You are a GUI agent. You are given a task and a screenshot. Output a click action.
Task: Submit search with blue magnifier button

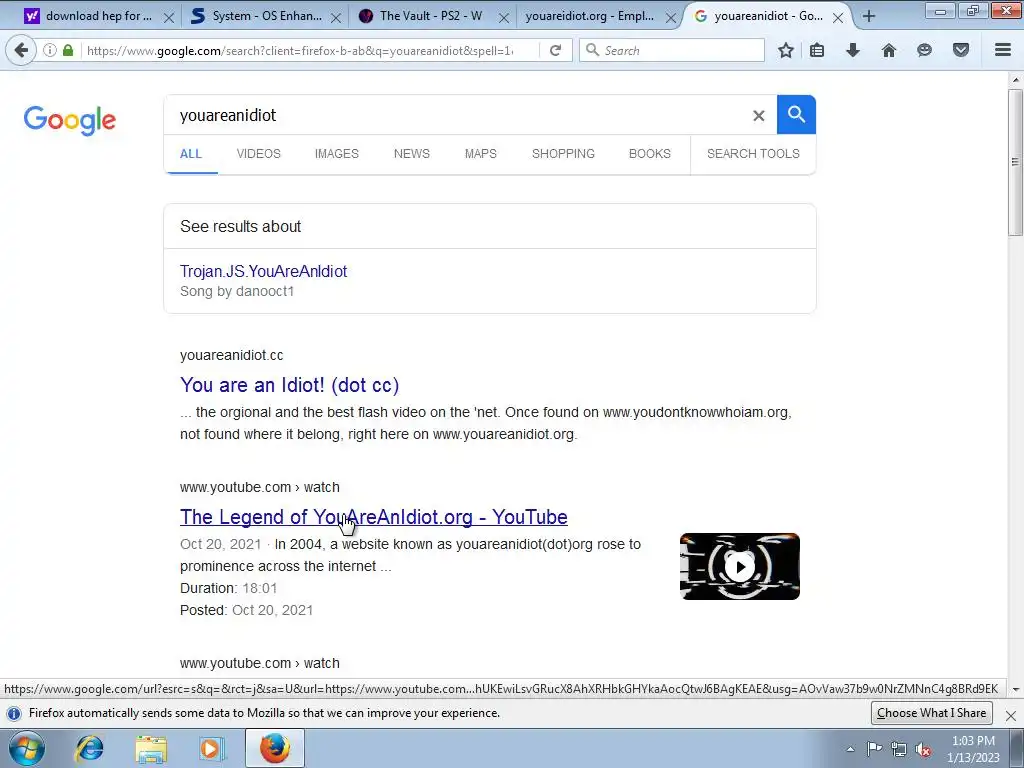(796, 114)
